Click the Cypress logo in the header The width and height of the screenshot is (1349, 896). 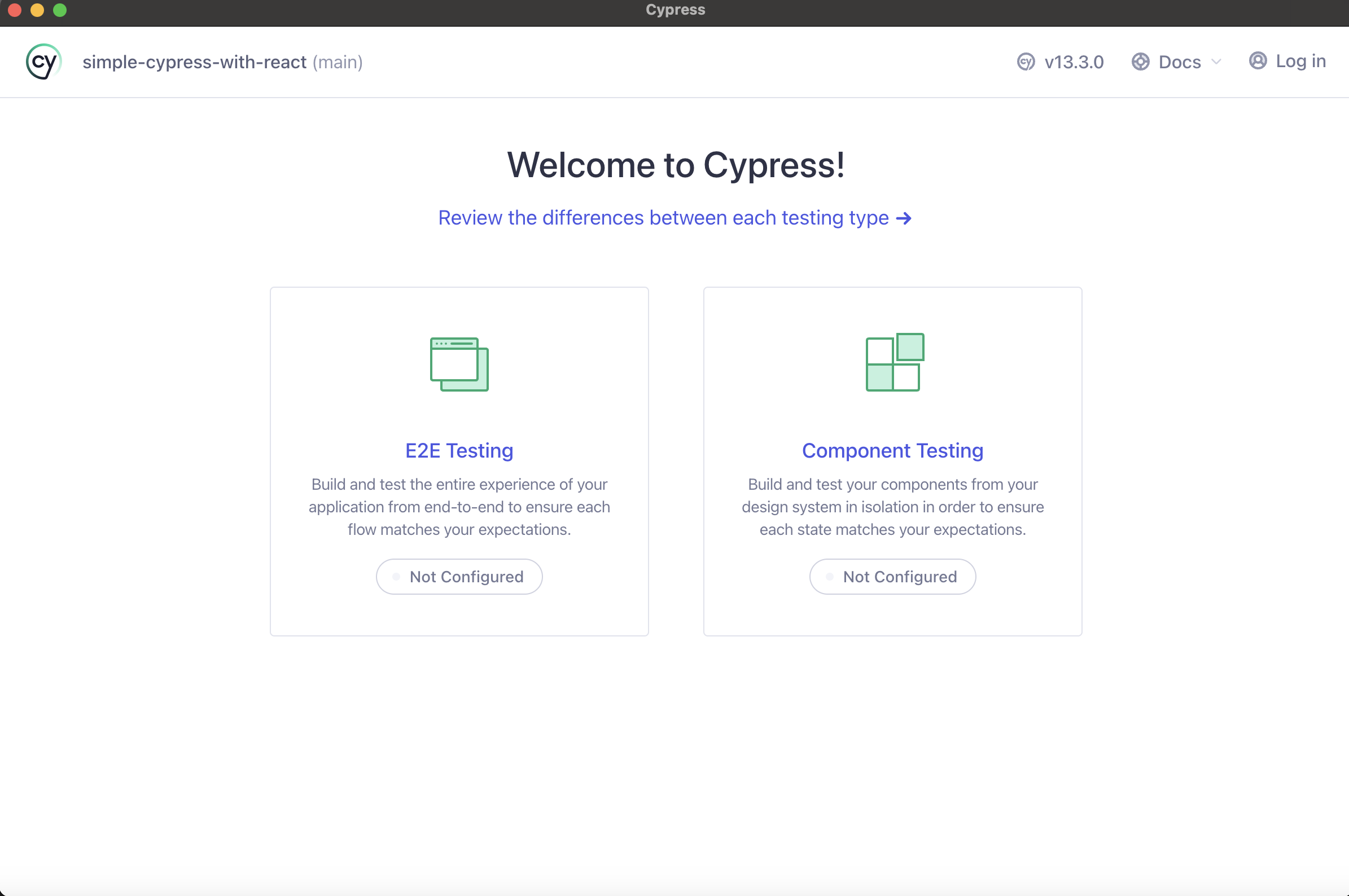[43, 62]
